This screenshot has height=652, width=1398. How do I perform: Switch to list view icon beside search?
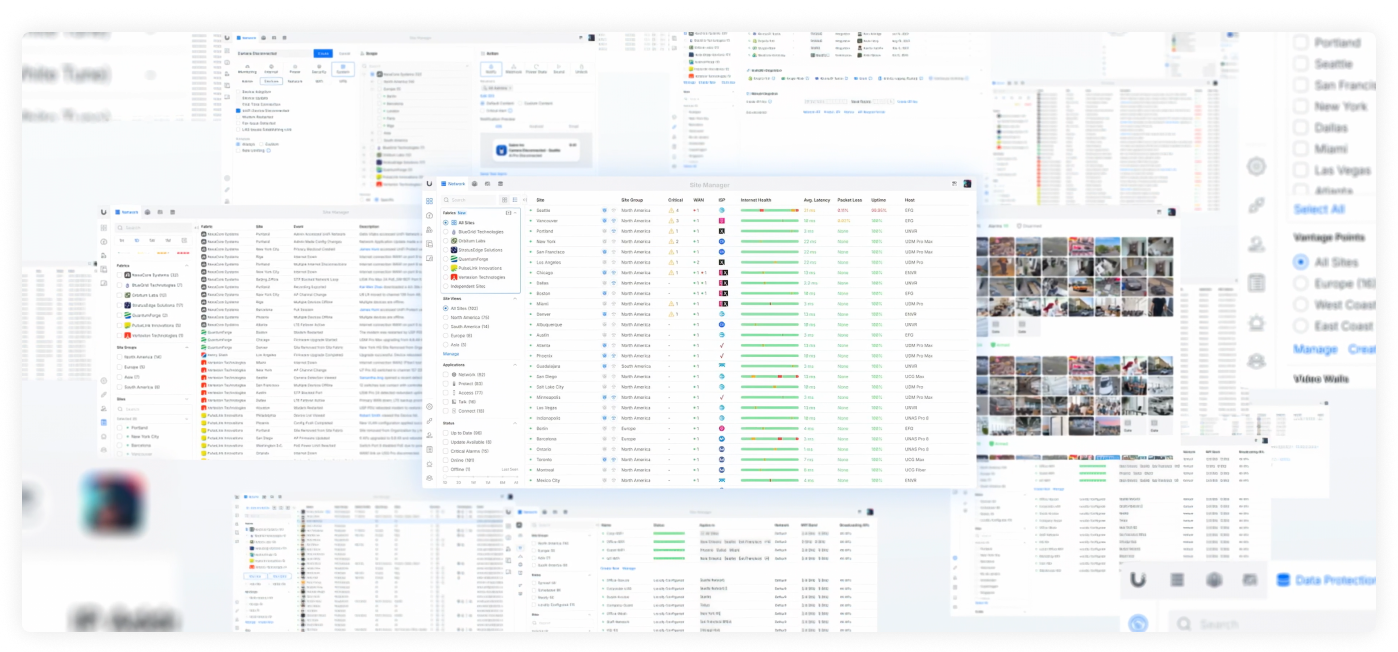515,200
